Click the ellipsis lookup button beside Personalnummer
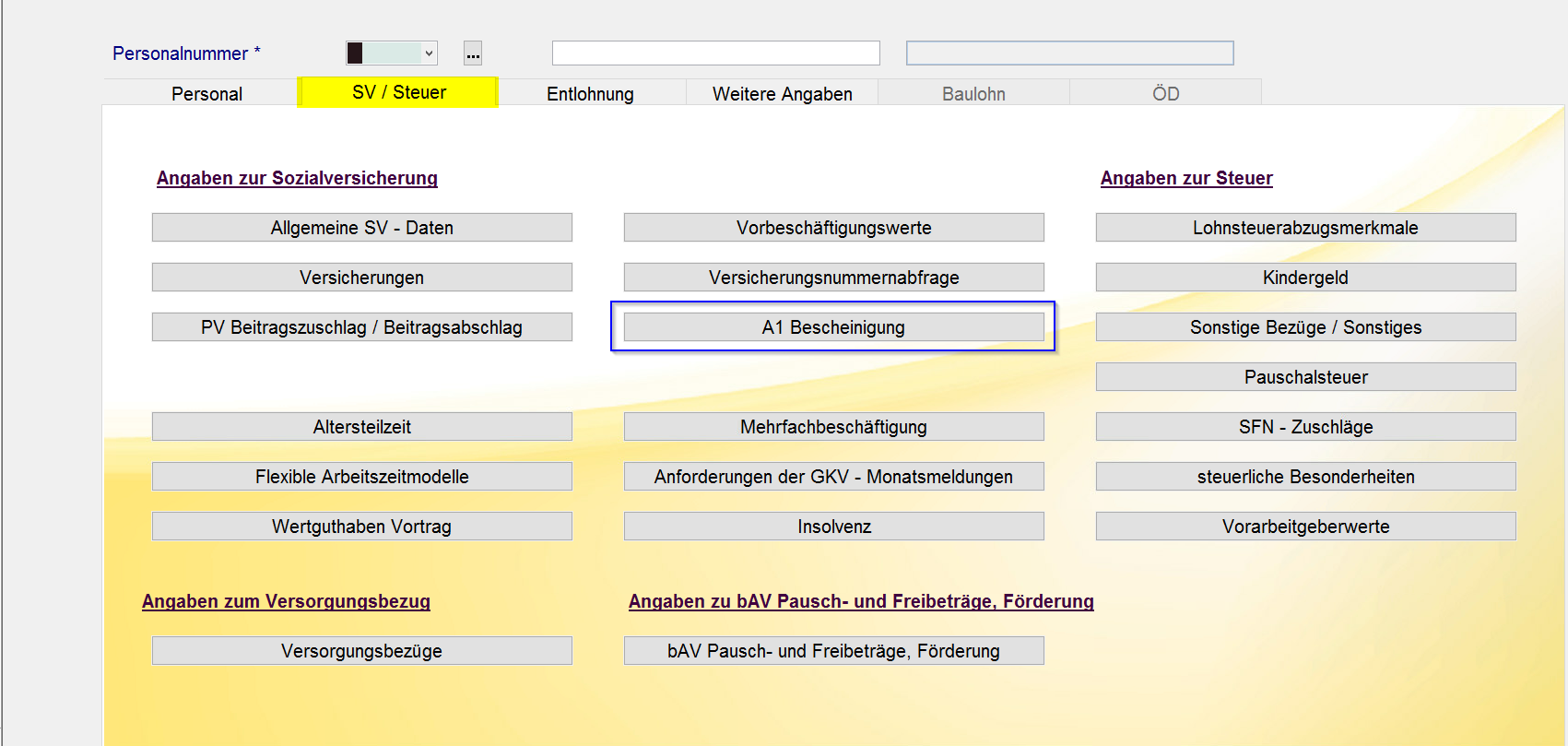This screenshot has height=746, width=1568. 473,53
